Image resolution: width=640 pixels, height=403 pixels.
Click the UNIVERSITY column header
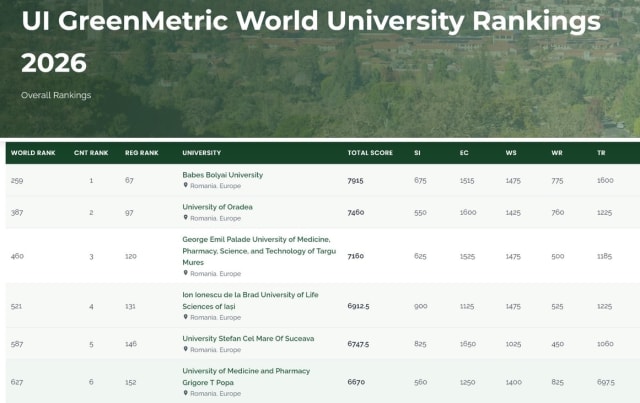[x=202, y=153]
